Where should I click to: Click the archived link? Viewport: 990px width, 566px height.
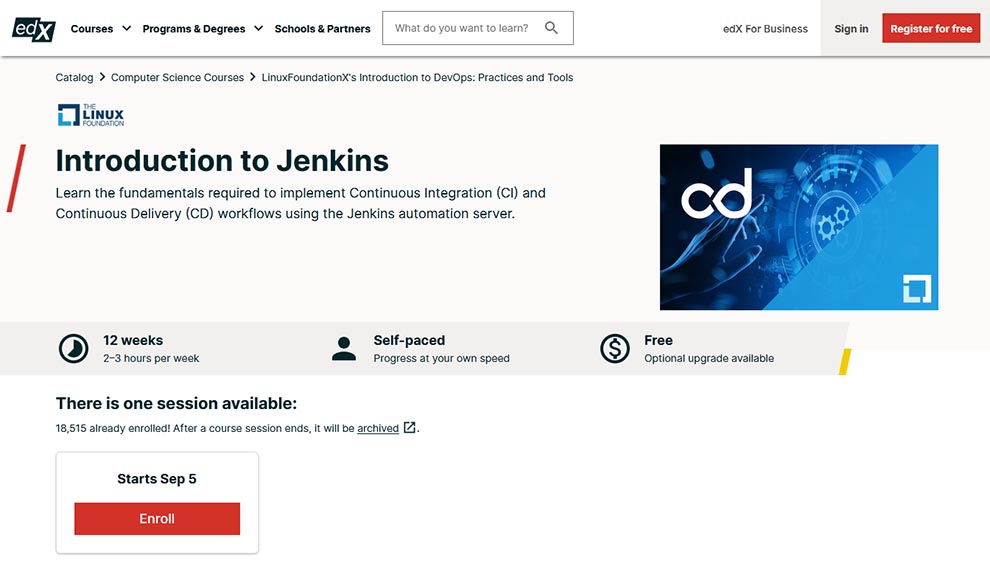pyautogui.click(x=378, y=428)
